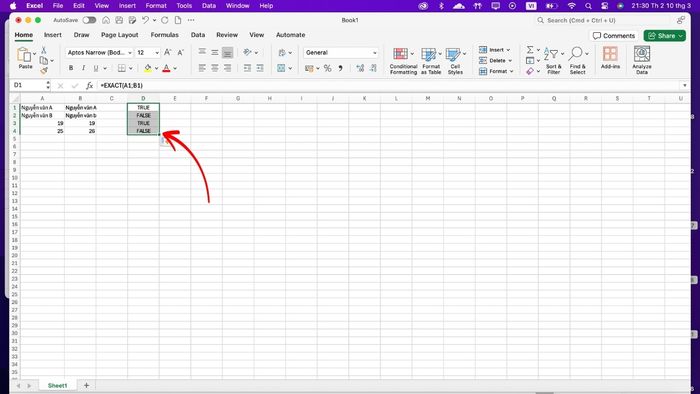This screenshot has height=394, width=700.
Task: Click the Save icon in title bar
Action: 119,20
